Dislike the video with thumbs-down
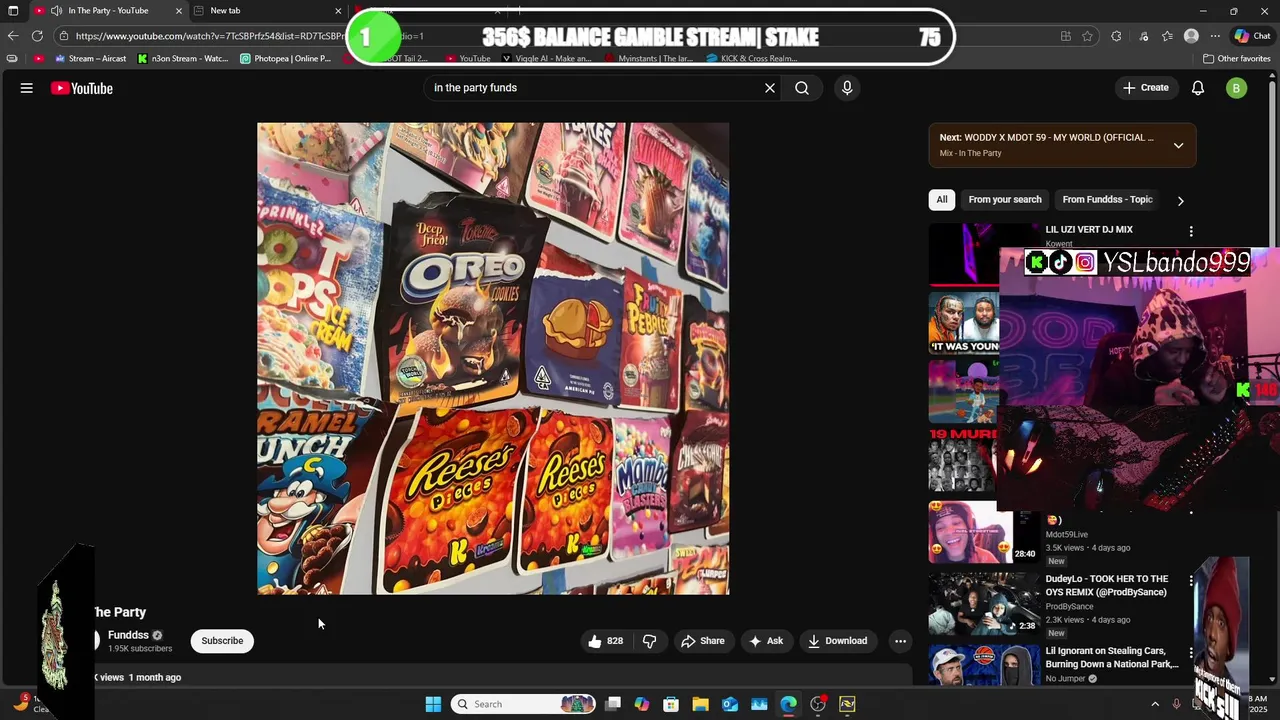This screenshot has height=720, width=1280. [x=649, y=641]
